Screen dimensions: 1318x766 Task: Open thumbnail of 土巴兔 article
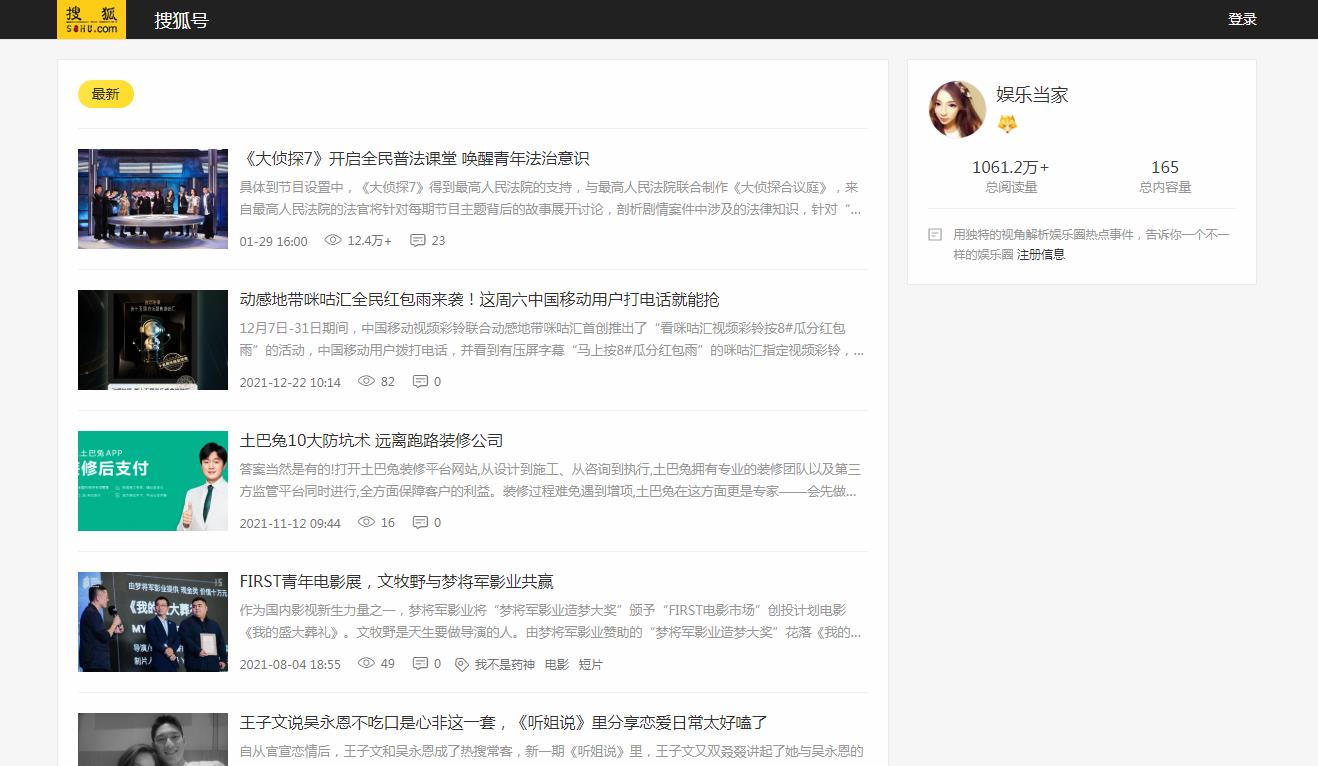153,481
